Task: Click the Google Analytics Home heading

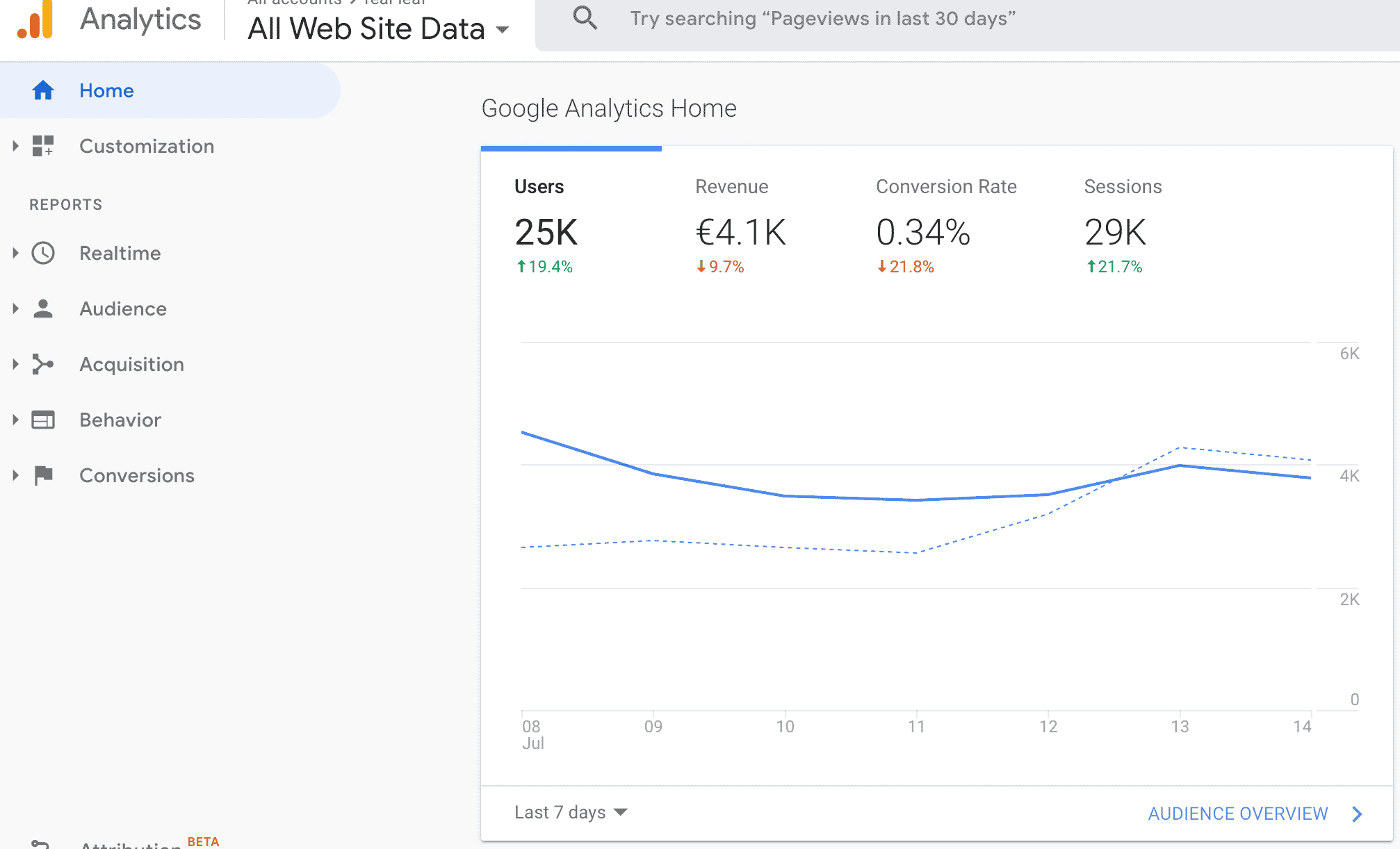Action: click(x=609, y=108)
